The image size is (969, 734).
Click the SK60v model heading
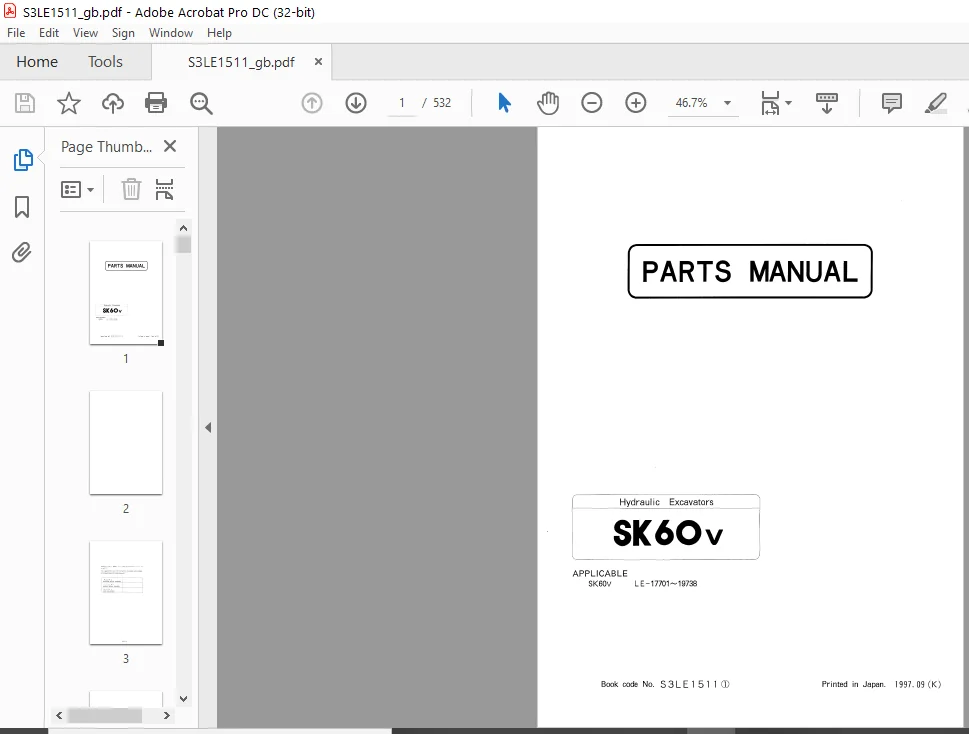pos(667,533)
